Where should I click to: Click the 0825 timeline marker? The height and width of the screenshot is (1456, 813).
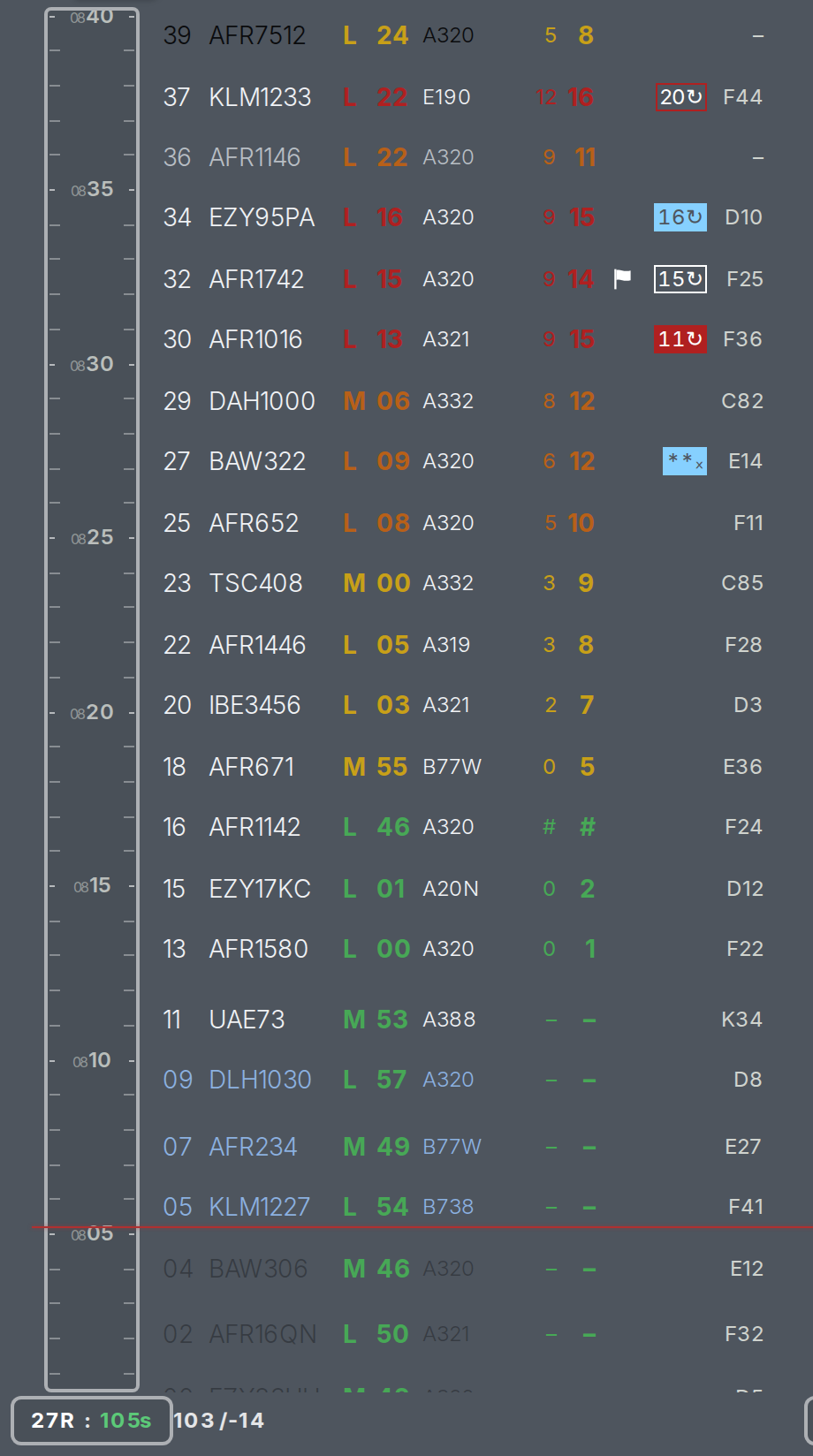tap(92, 537)
